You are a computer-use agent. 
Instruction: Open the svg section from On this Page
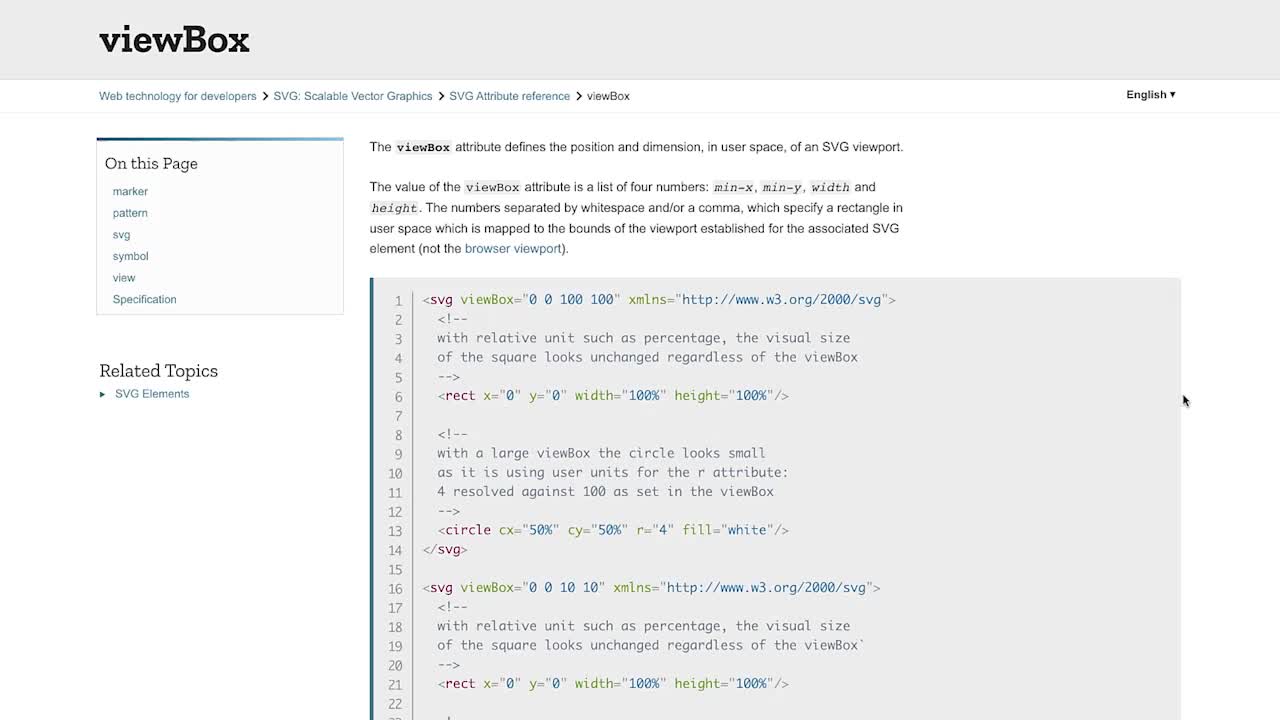pyautogui.click(x=121, y=234)
